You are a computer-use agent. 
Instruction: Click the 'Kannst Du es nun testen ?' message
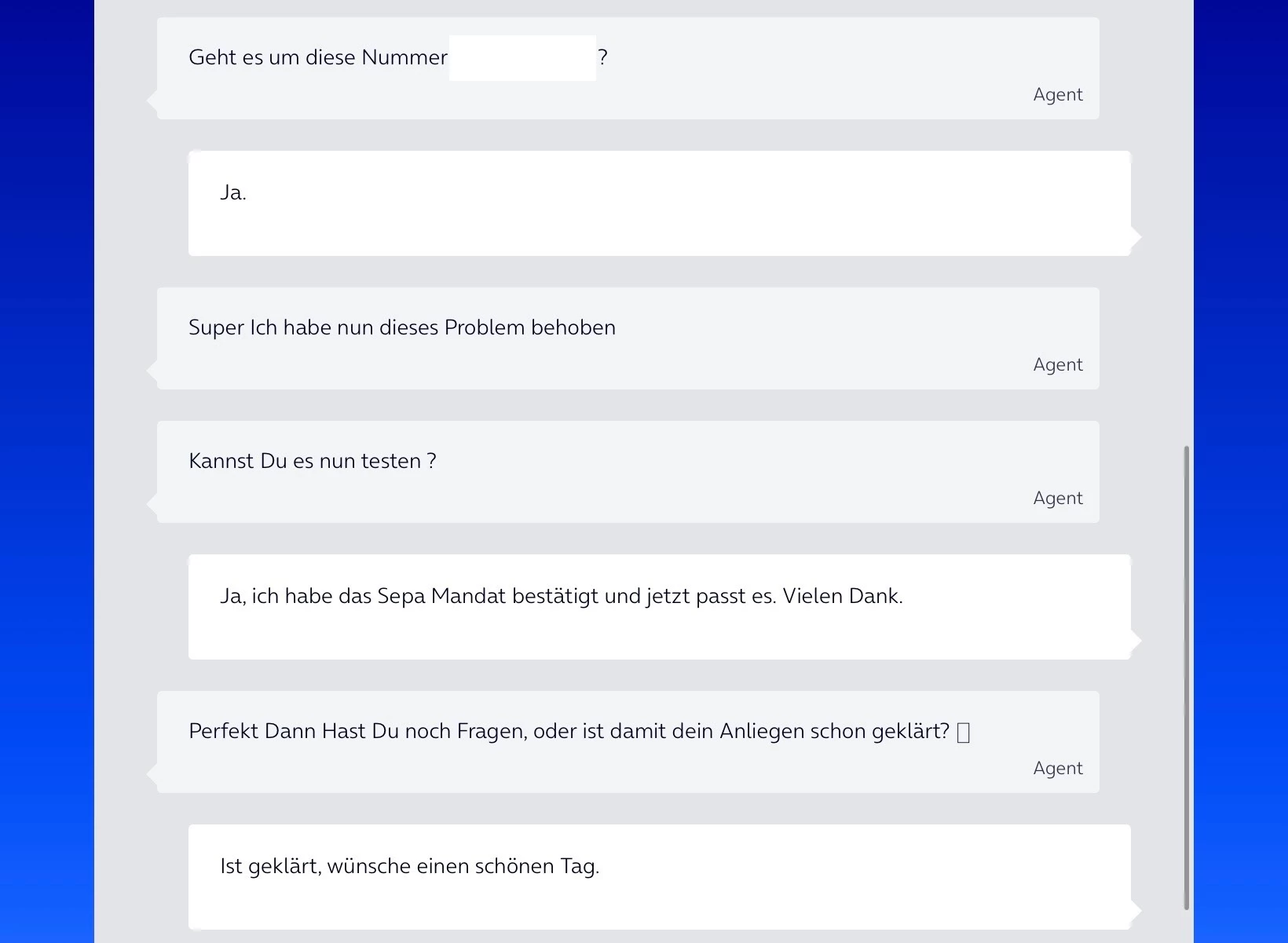pos(313,461)
